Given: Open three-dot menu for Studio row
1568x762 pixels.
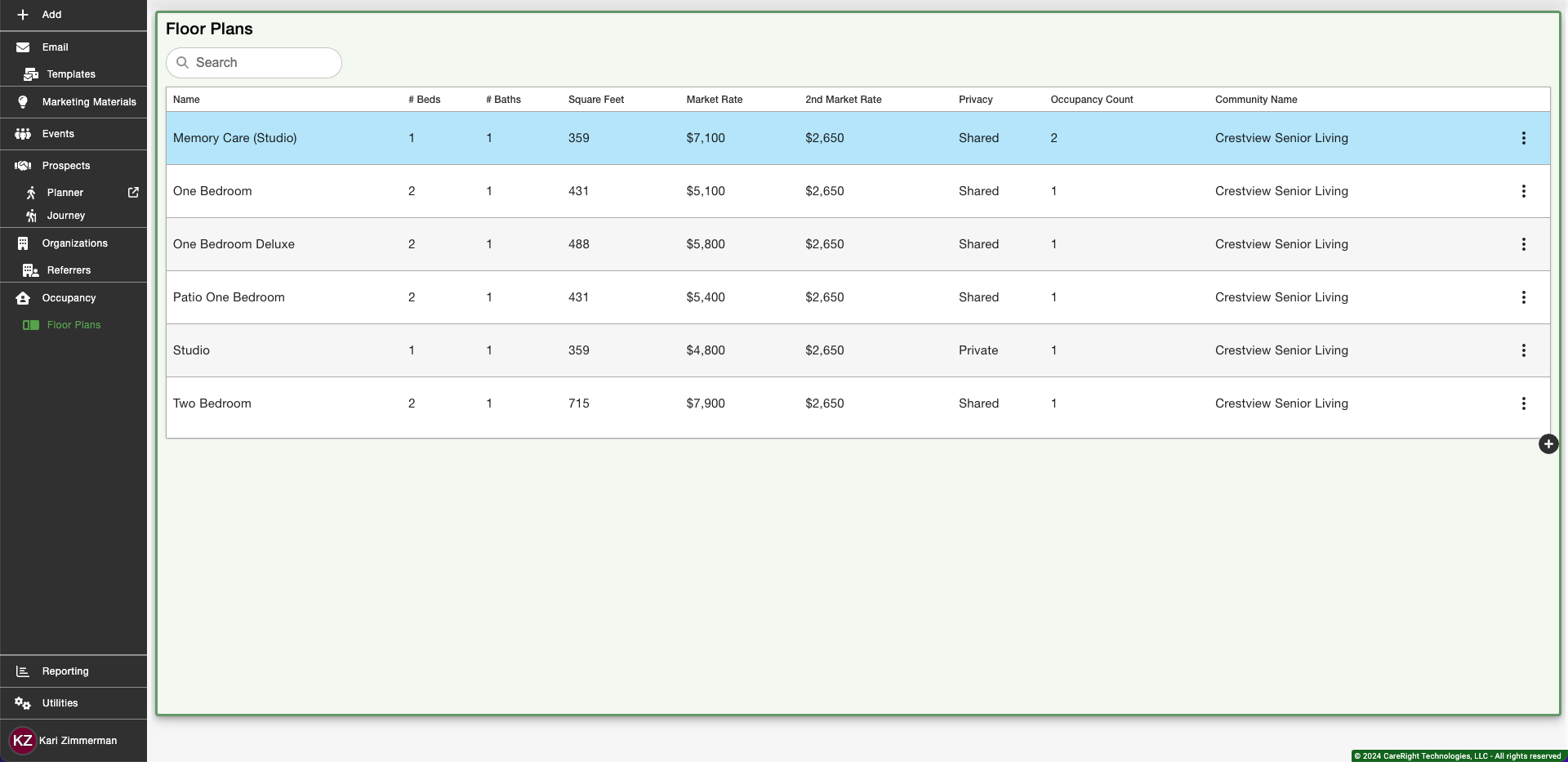Looking at the screenshot, I should point(1523,350).
